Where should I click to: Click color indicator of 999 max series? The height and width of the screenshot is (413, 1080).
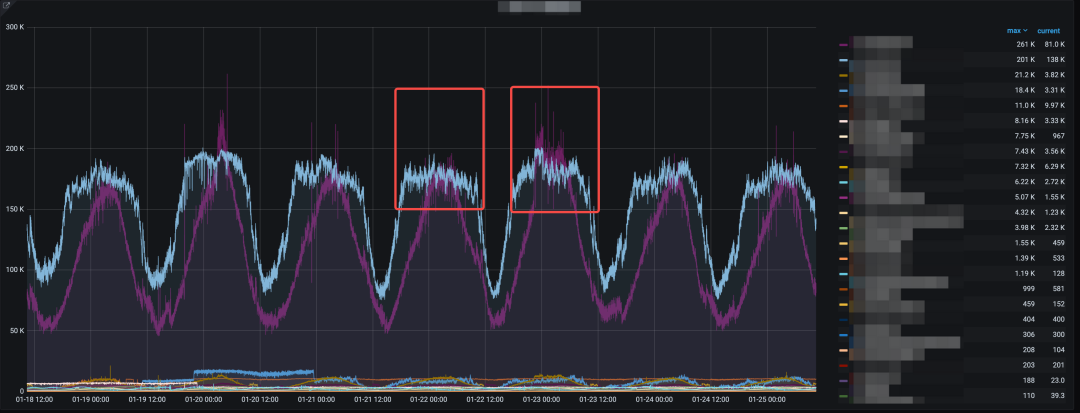845,289
